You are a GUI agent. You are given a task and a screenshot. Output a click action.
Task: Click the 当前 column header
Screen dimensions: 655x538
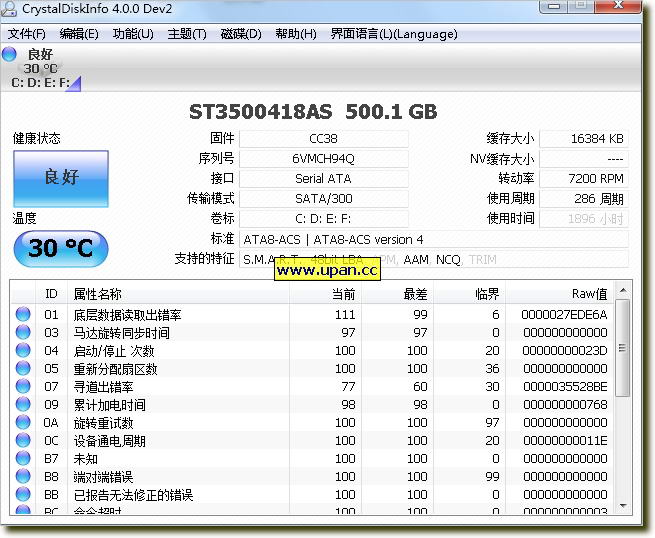[325, 294]
